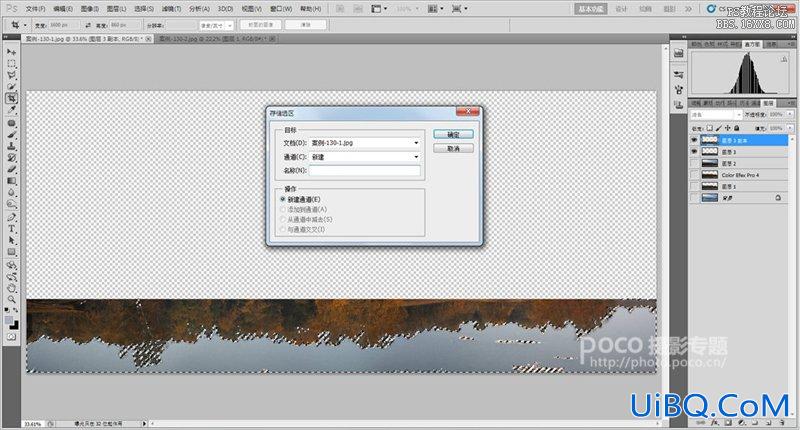This screenshot has height=430, width=800.
Task: Switch to the 案例-130-2.jpg document tab
Action: tap(216, 39)
